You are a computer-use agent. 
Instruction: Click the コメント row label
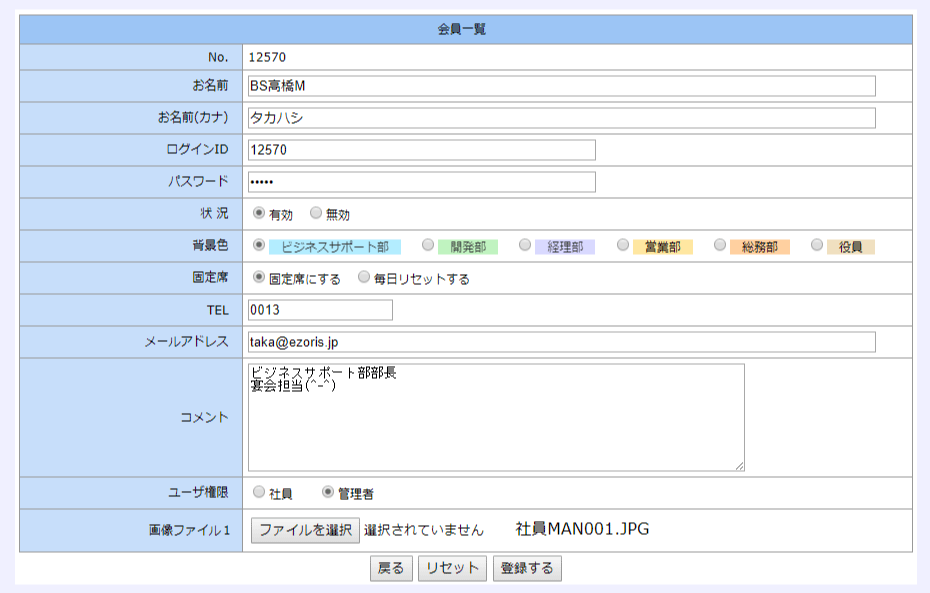pyautogui.click(x=205, y=417)
